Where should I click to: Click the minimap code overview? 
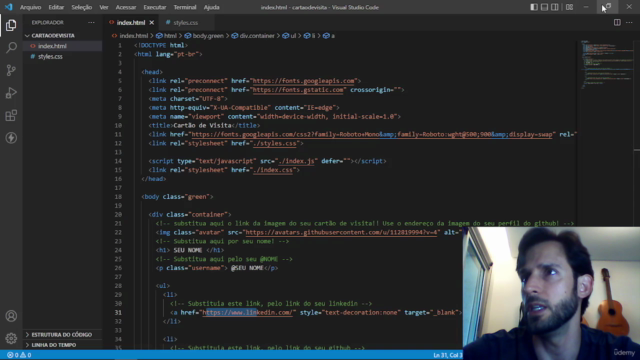pos(607,64)
